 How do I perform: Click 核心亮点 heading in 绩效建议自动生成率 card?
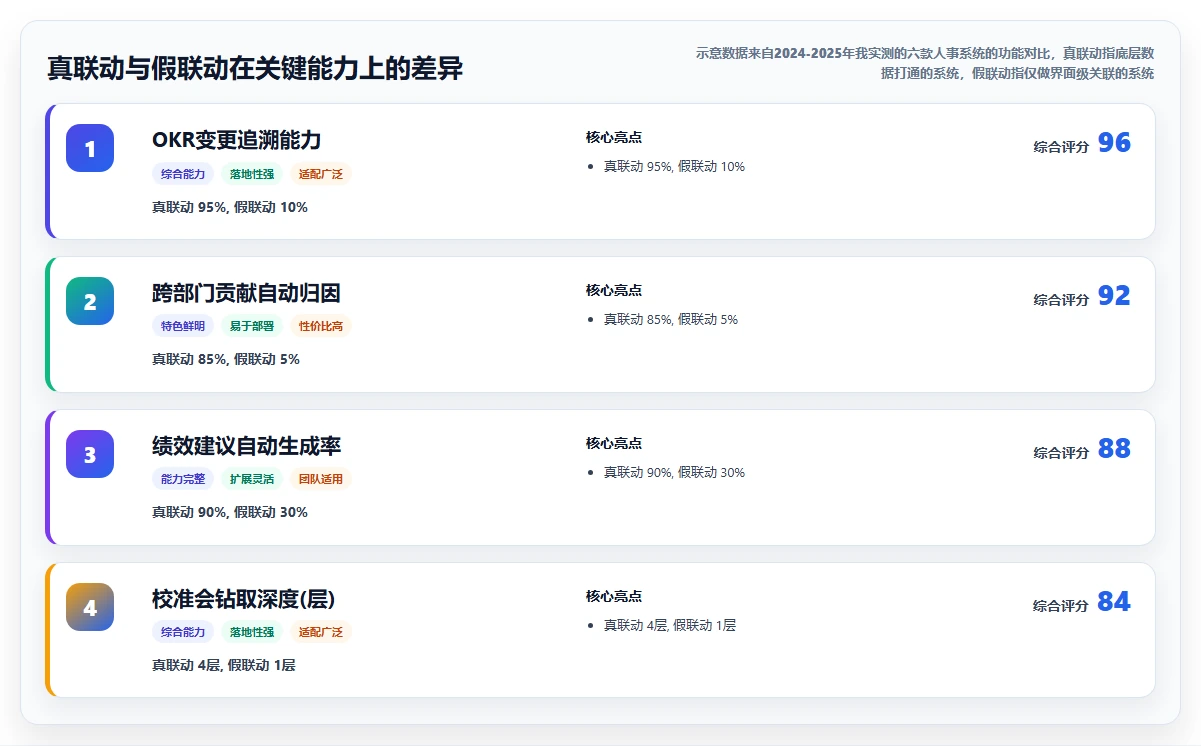click(x=614, y=444)
